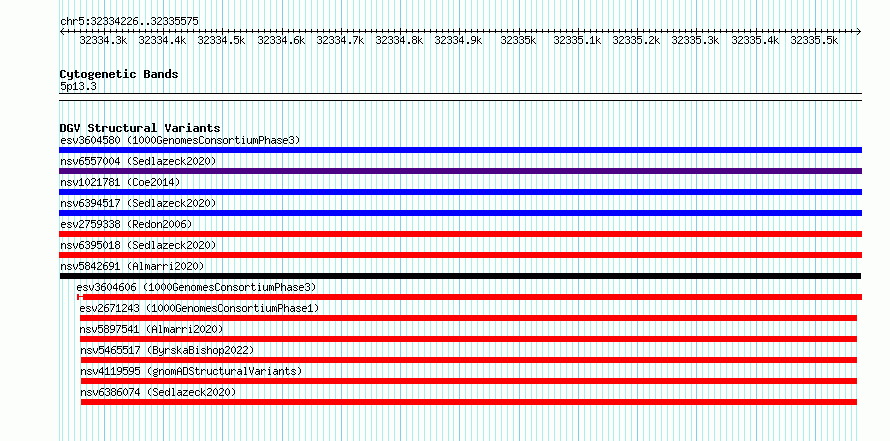Select the red bar under nsv5897541
The height and width of the screenshot is (441, 890).
[468, 339]
